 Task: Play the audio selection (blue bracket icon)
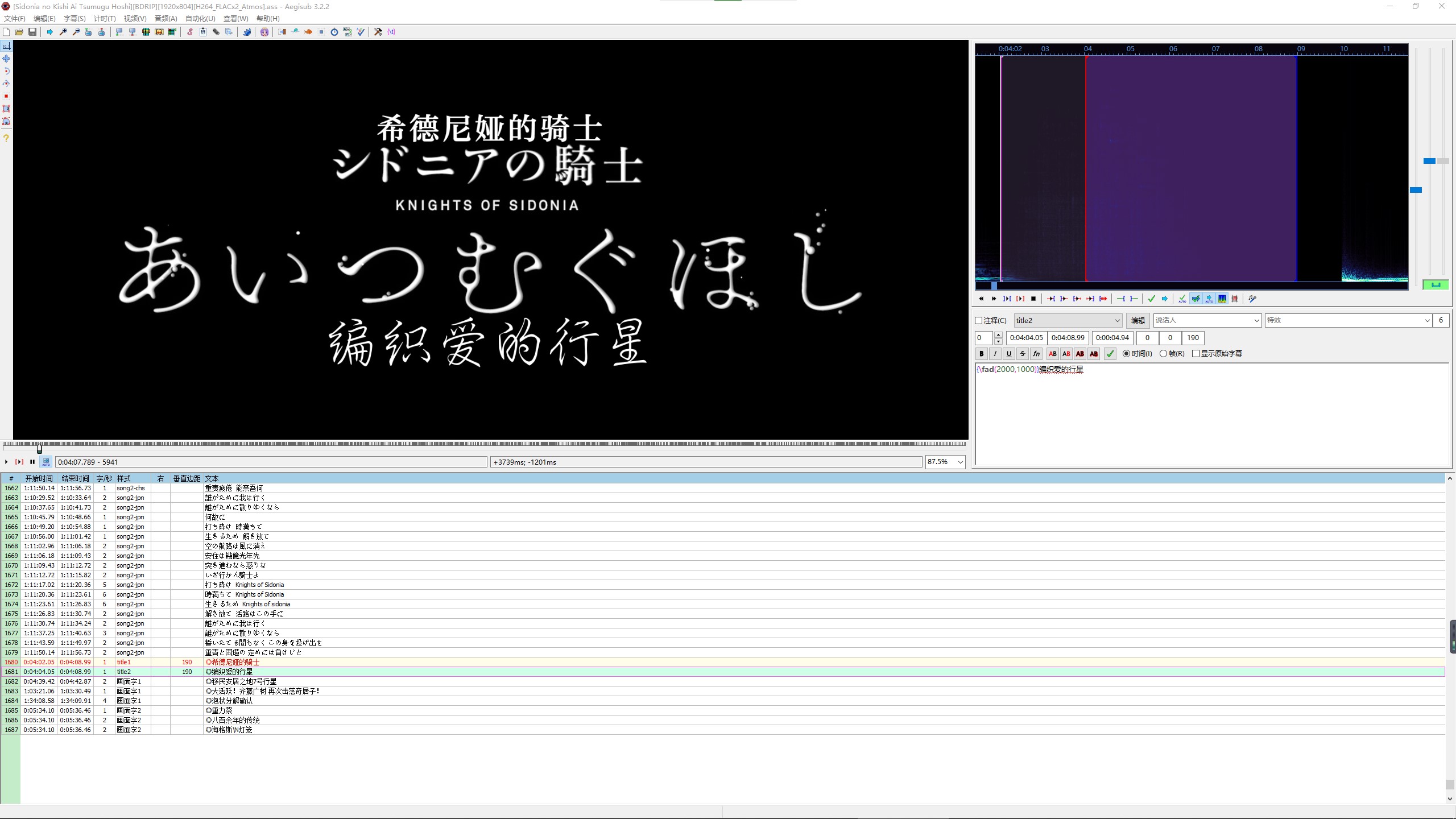tap(1007, 299)
